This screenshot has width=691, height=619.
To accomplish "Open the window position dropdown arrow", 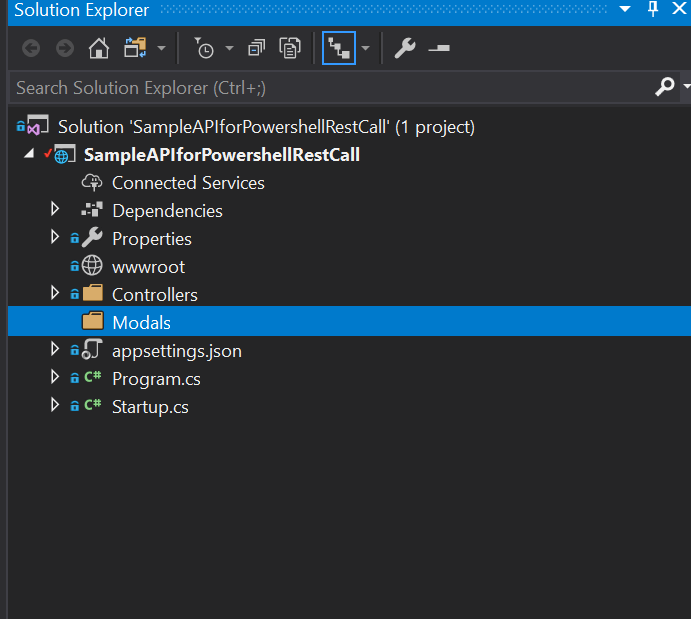I will (625, 9).
